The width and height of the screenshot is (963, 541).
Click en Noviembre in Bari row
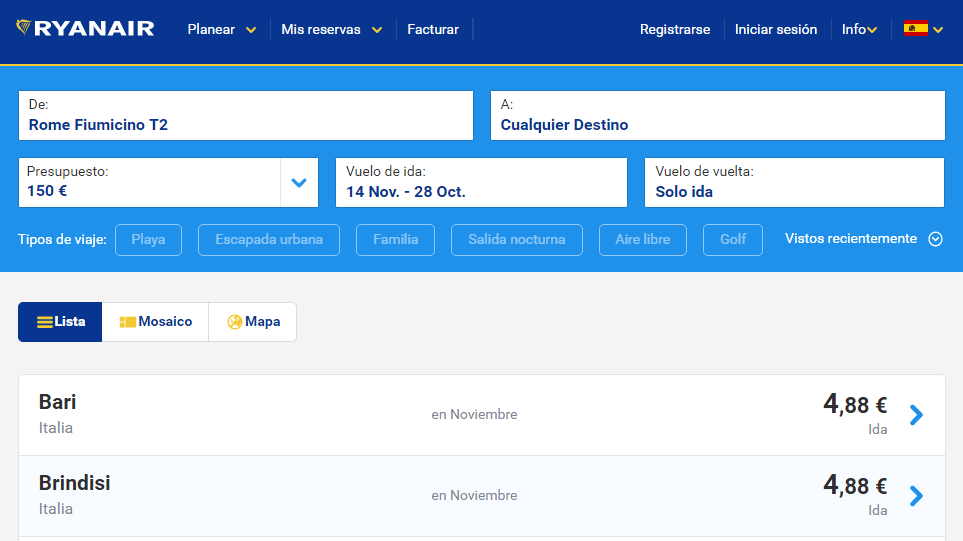click(x=474, y=415)
